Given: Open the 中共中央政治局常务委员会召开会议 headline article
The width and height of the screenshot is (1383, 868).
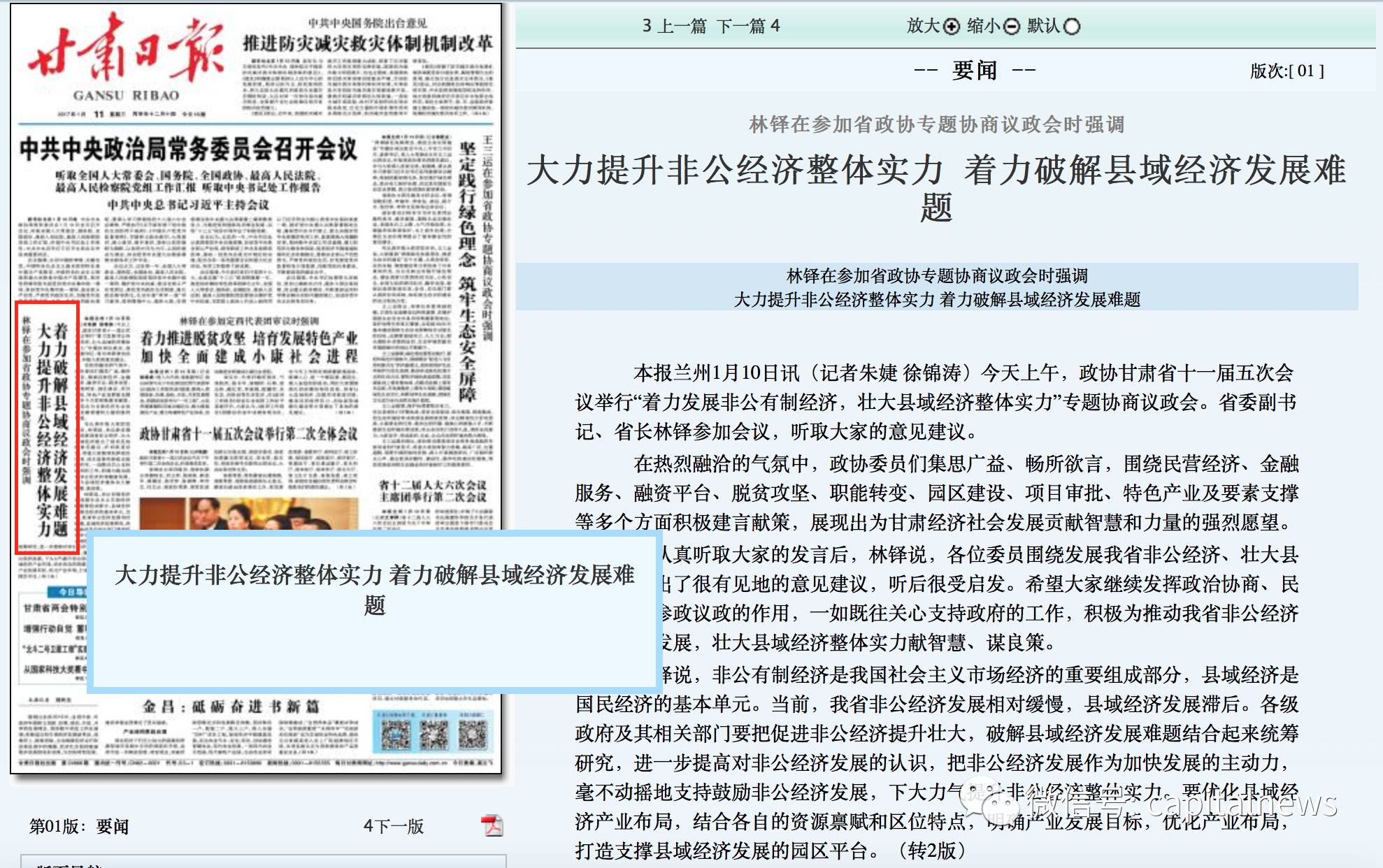Looking at the screenshot, I should click(188, 149).
